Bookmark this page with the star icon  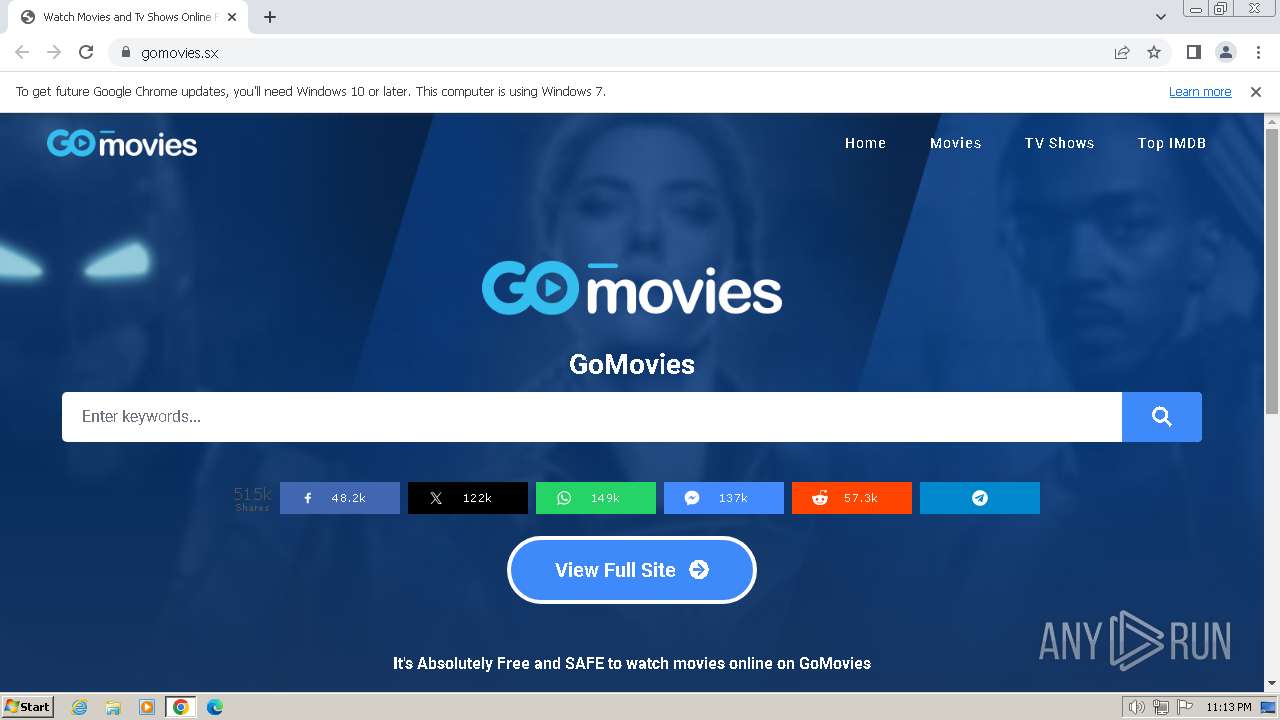pos(1154,53)
